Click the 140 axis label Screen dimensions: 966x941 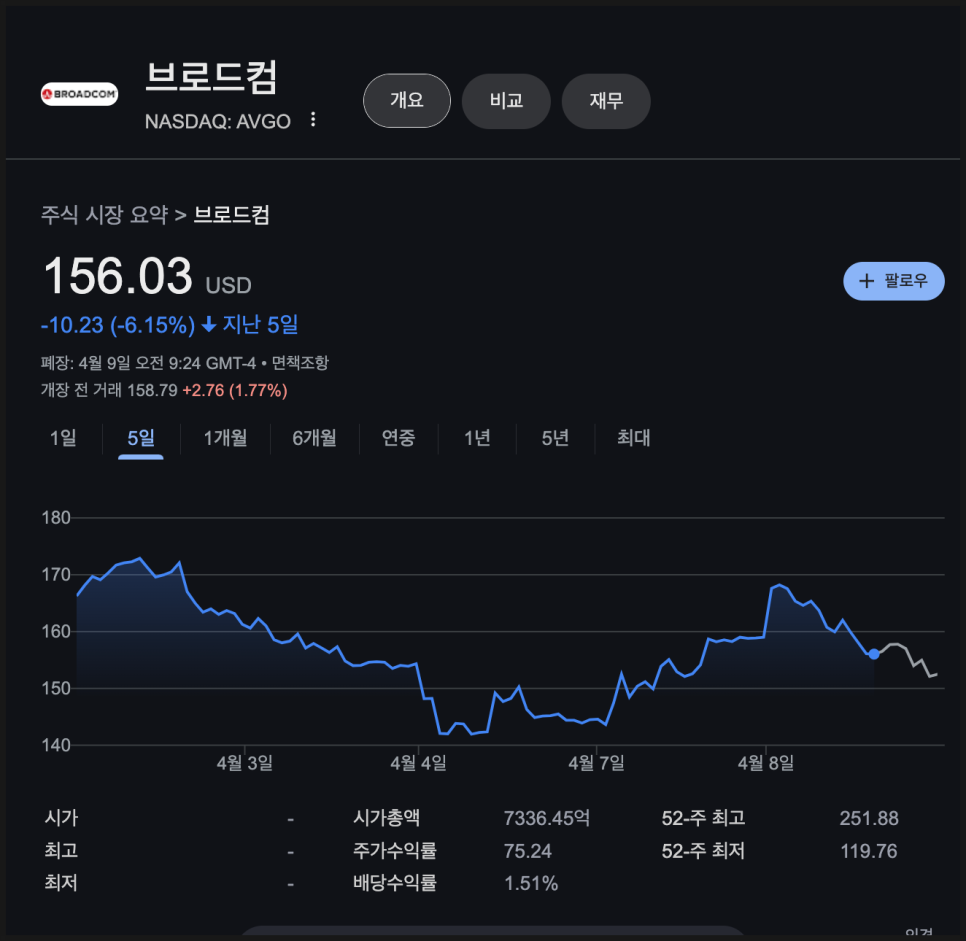click(x=56, y=745)
